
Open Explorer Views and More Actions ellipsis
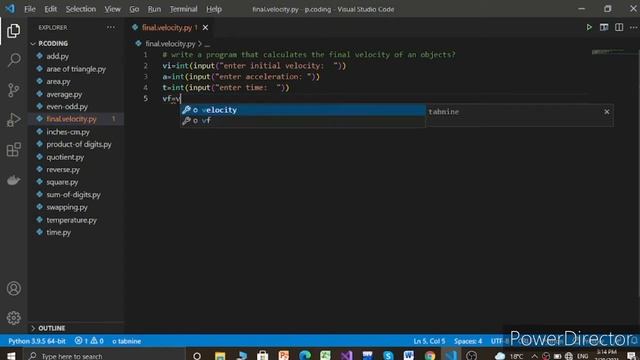(111, 27)
